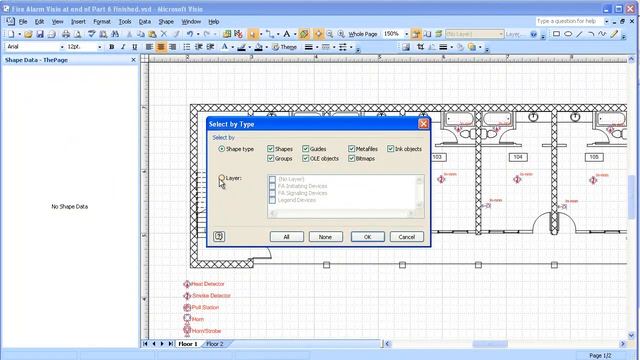640x360 pixels.
Task: Open a file with the Open folder icon
Action: (x=28, y=34)
